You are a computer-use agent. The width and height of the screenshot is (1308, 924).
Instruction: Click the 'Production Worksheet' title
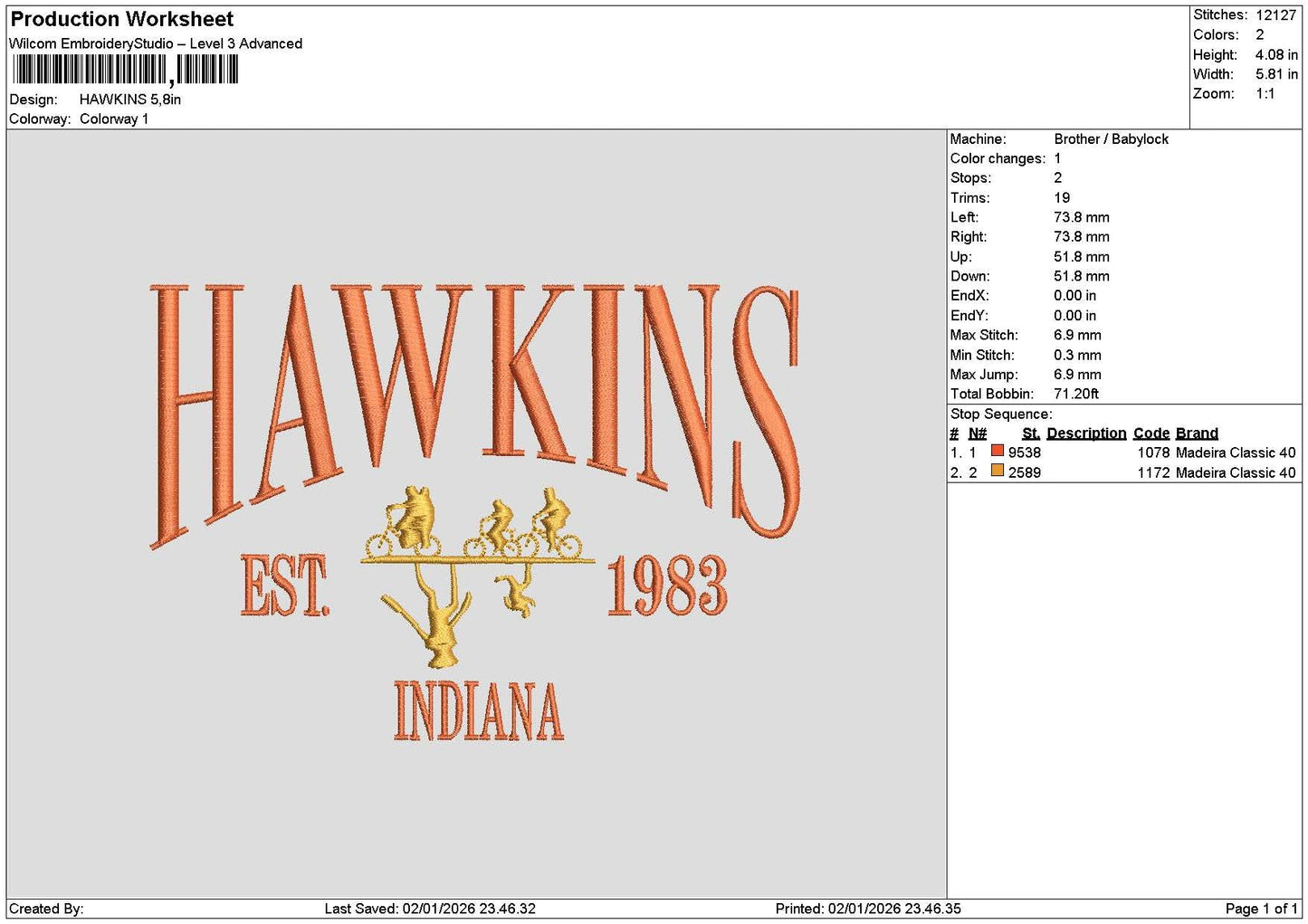pyautogui.click(x=122, y=19)
